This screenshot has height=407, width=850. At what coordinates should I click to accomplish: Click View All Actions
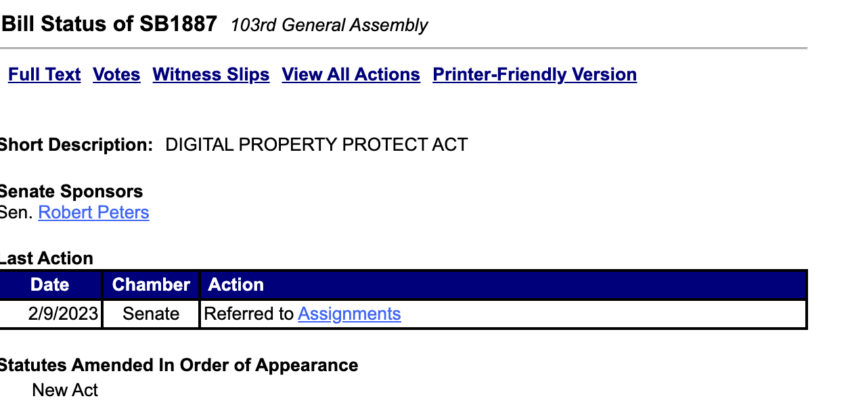351,75
